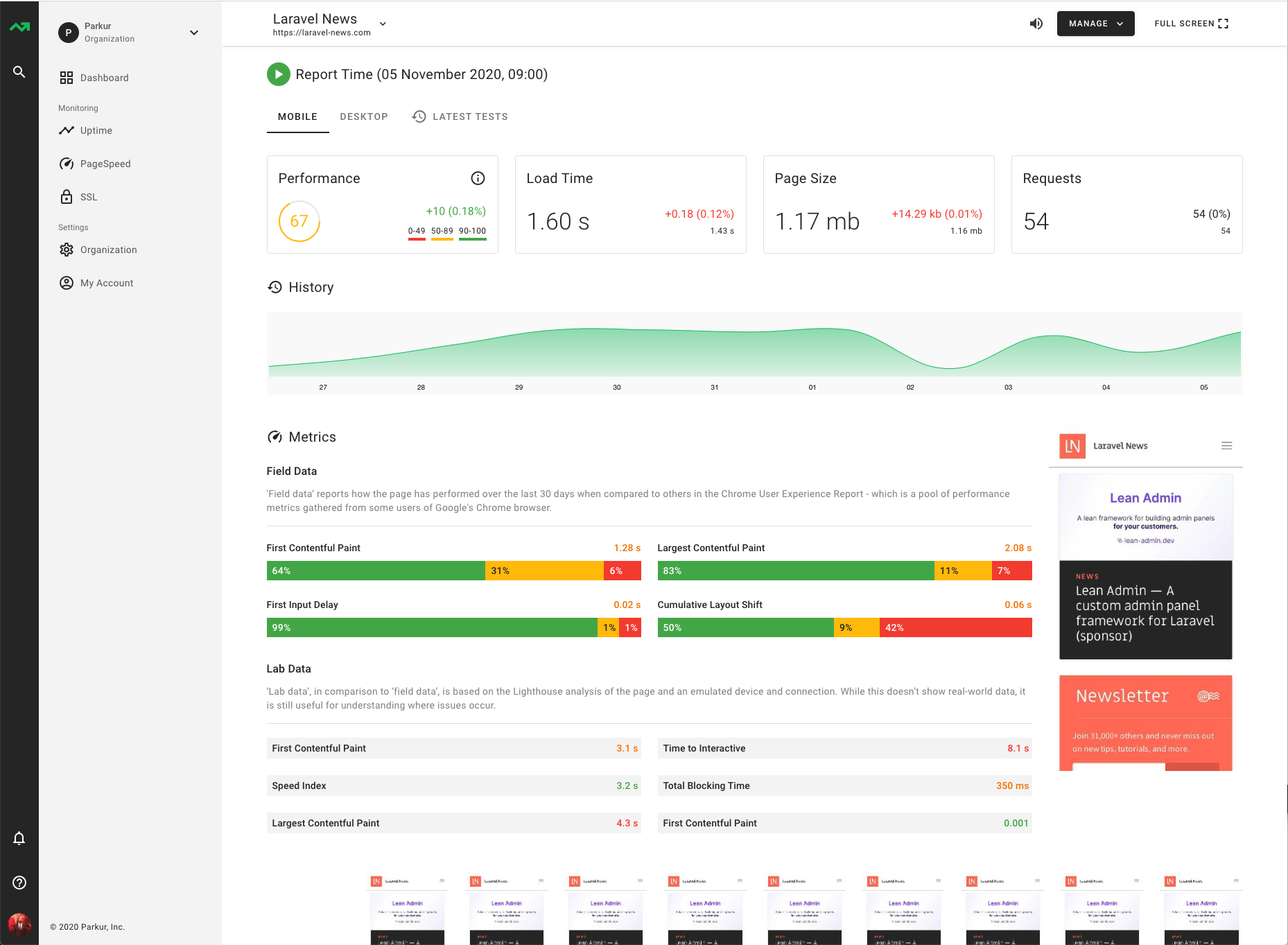Play the report playback
This screenshot has height=945, width=1288.
(x=278, y=74)
